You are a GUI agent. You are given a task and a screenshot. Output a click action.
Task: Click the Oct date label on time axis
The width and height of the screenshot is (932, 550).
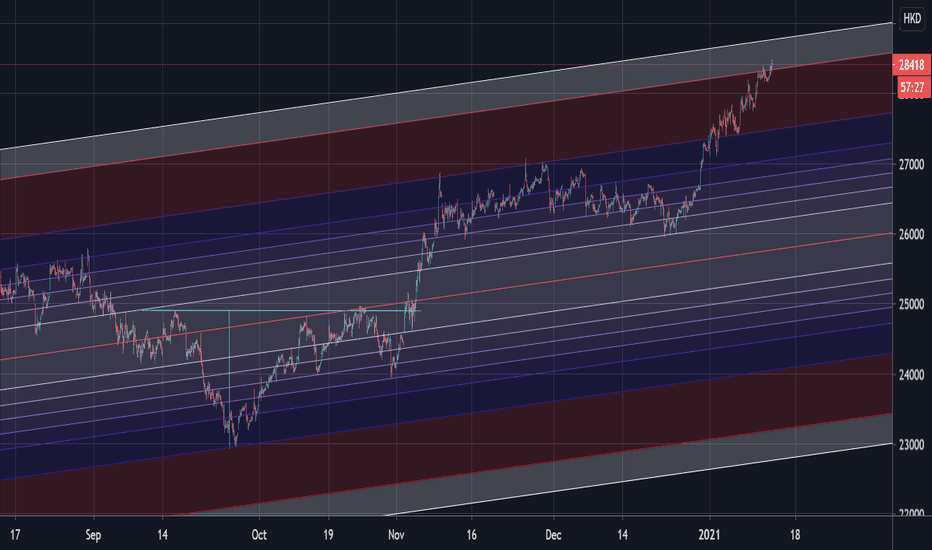coord(259,535)
